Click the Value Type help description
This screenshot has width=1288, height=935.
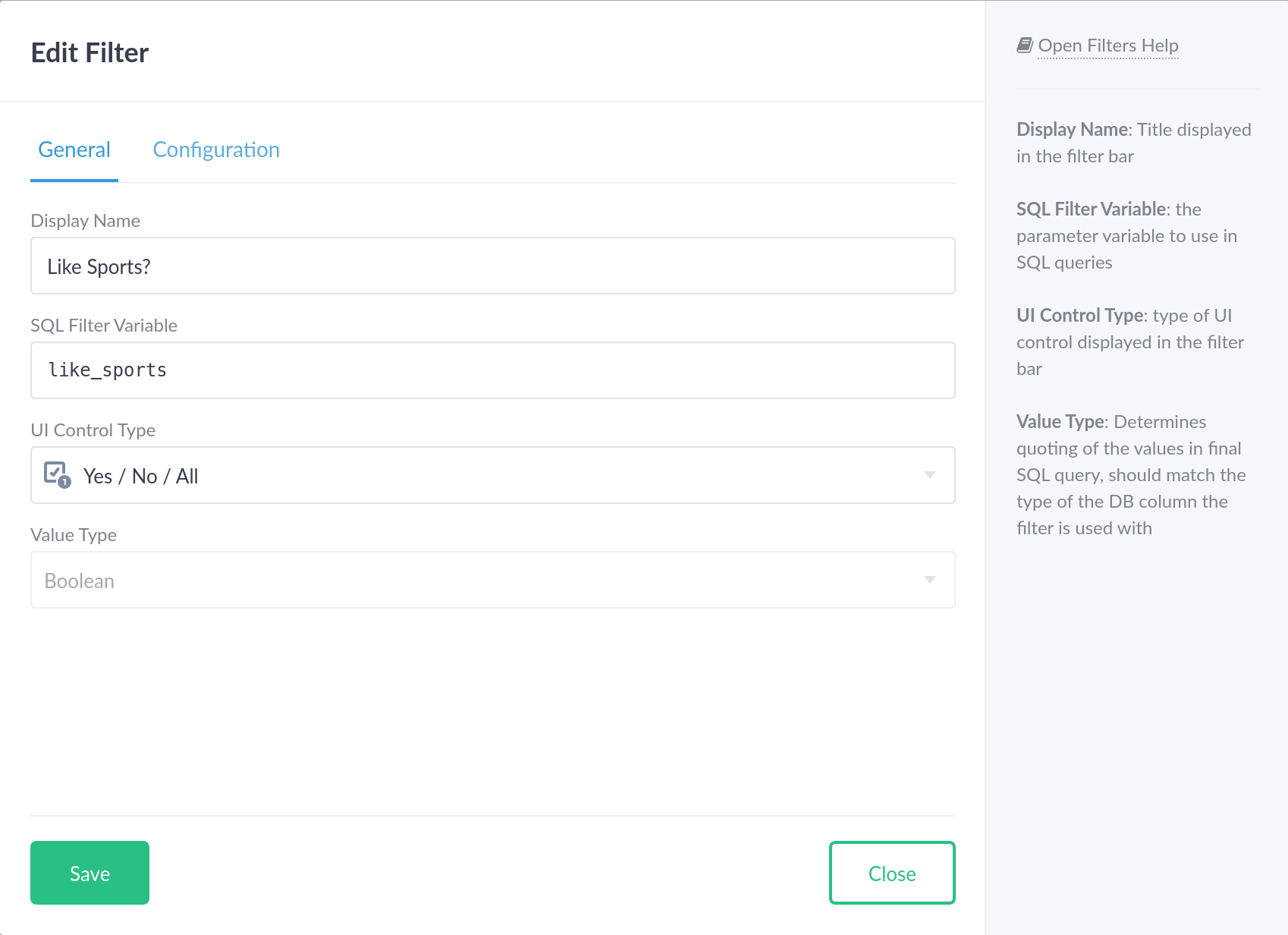[x=1131, y=475]
